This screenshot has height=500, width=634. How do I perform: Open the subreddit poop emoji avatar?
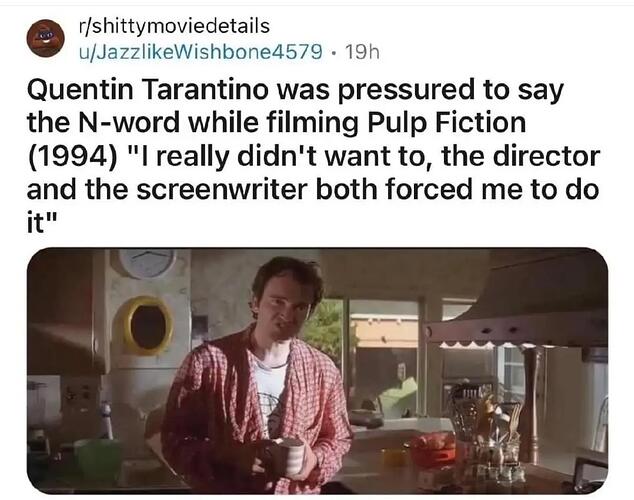(46, 38)
